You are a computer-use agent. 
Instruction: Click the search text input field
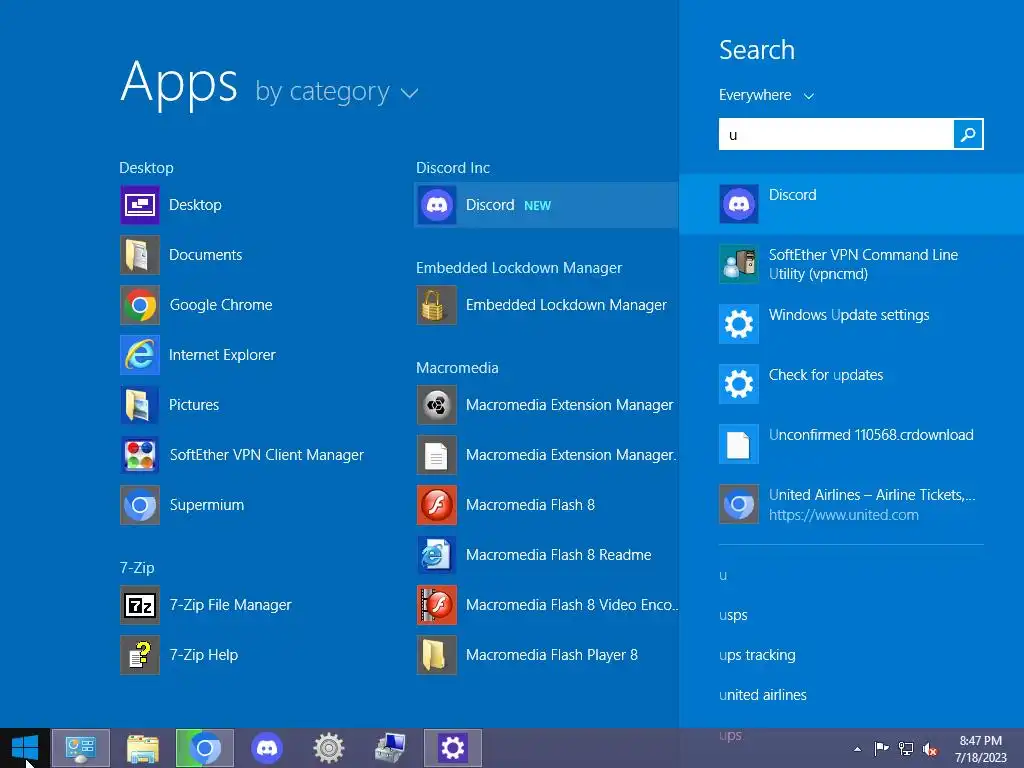tap(836, 135)
